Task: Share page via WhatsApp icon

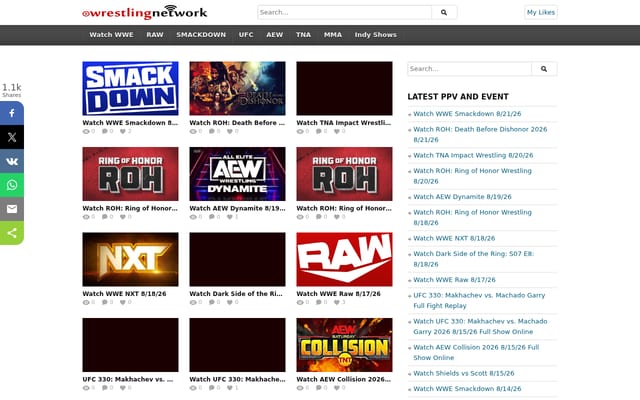Action: 12,185
